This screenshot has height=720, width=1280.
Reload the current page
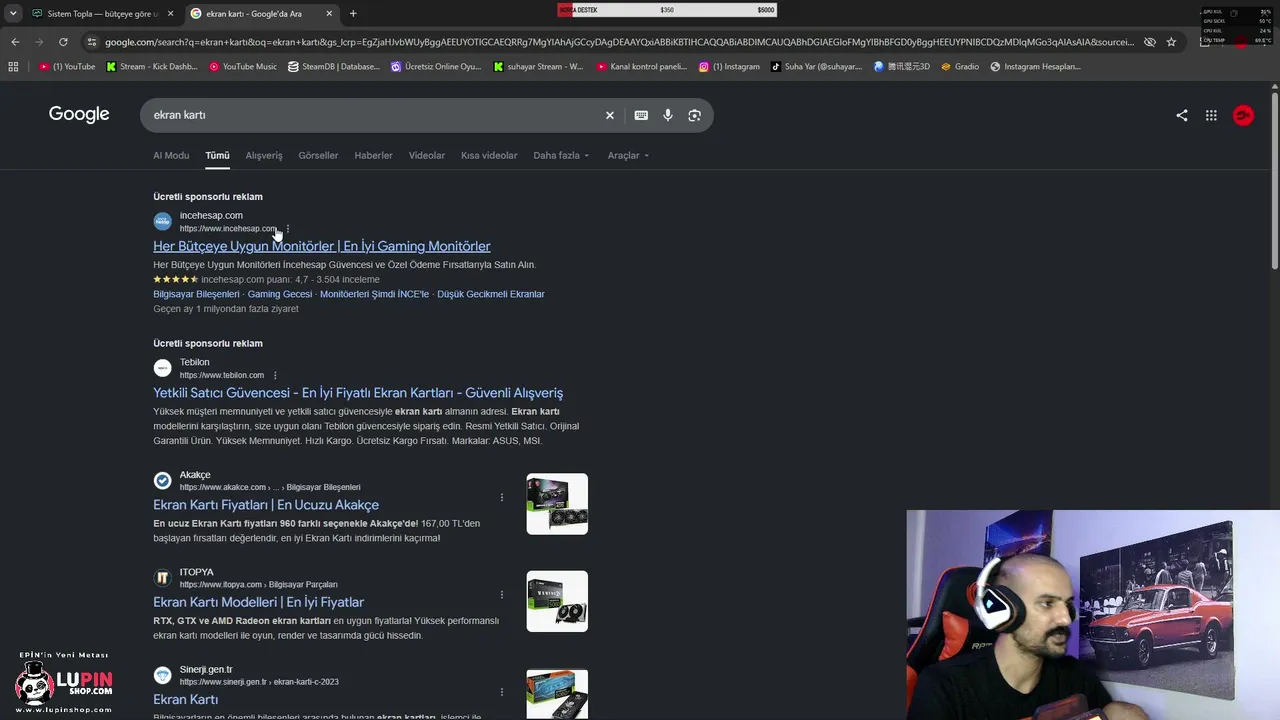(63, 42)
